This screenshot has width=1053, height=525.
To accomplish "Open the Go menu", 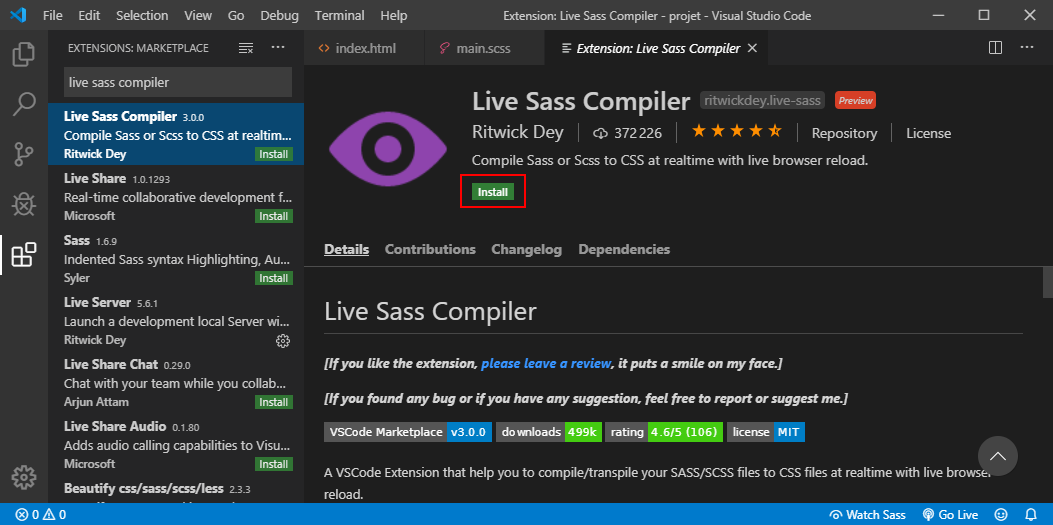I will pos(236,15).
